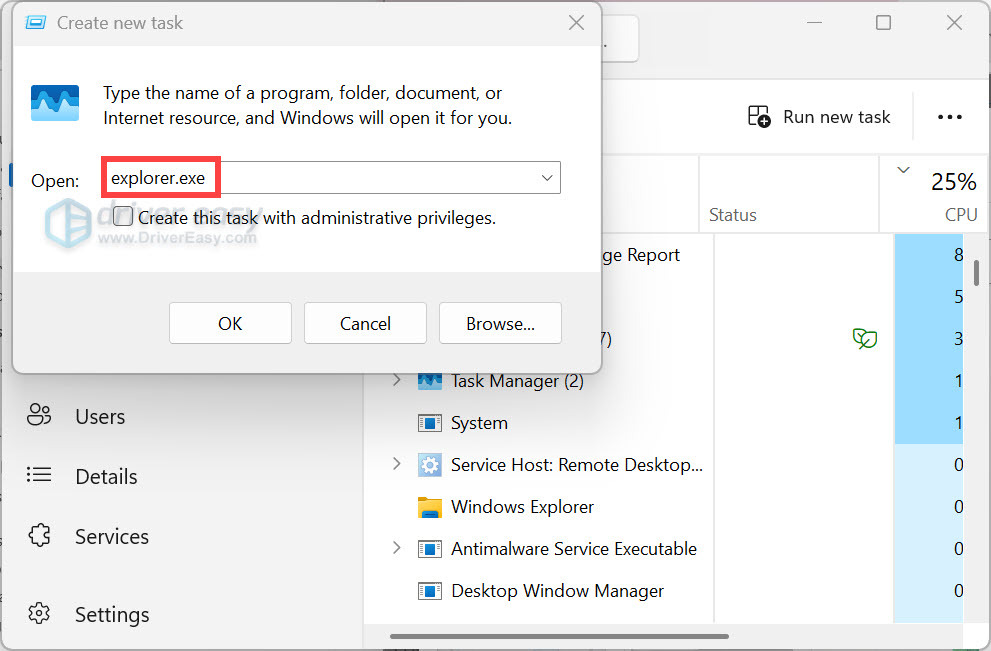Screen dimensions: 991x651
Task: Click the Services puzzle icon
Action: (x=39, y=535)
